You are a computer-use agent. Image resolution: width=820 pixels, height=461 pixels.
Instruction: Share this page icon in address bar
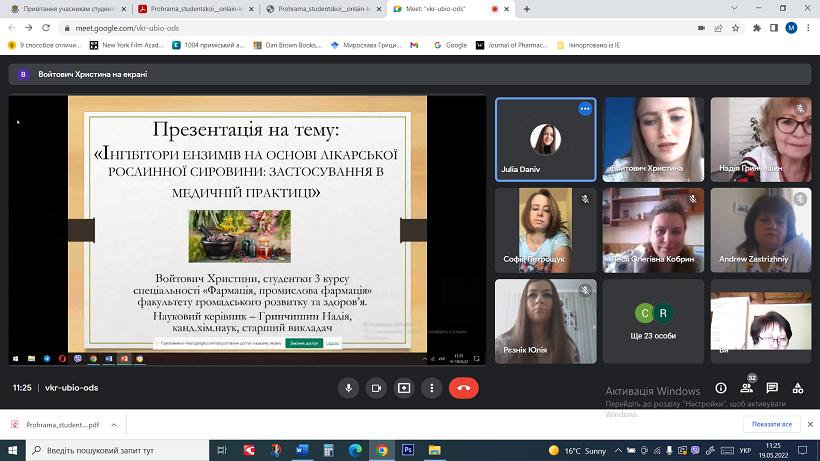[x=719, y=28]
